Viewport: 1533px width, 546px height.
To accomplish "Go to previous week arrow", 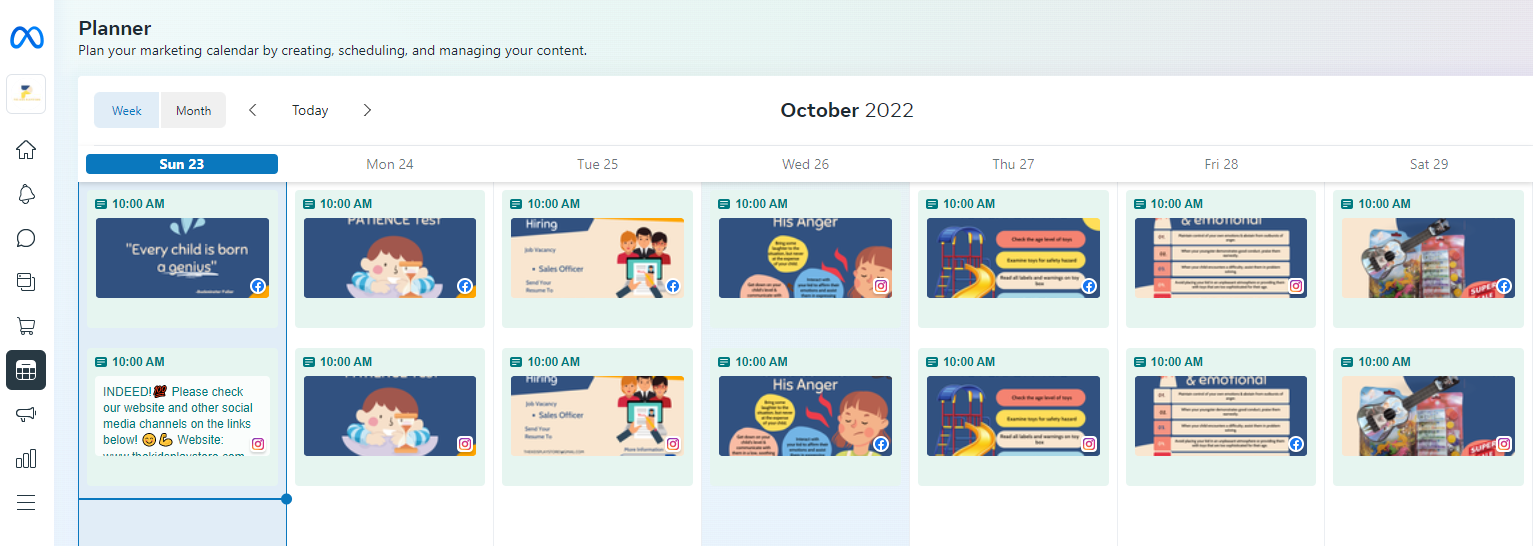I will [253, 110].
